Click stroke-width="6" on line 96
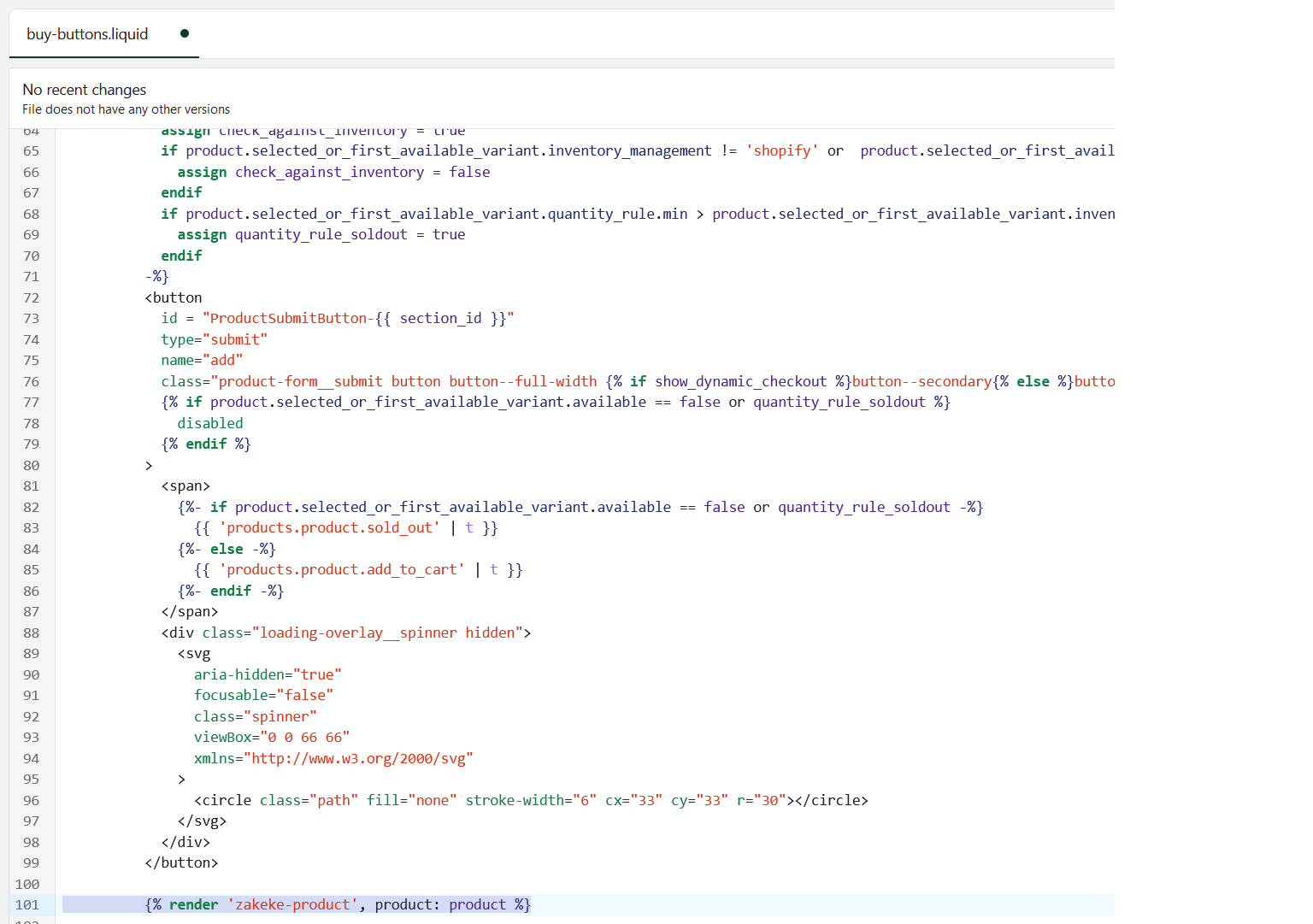The width and height of the screenshot is (1313, 924). (531, 801)
